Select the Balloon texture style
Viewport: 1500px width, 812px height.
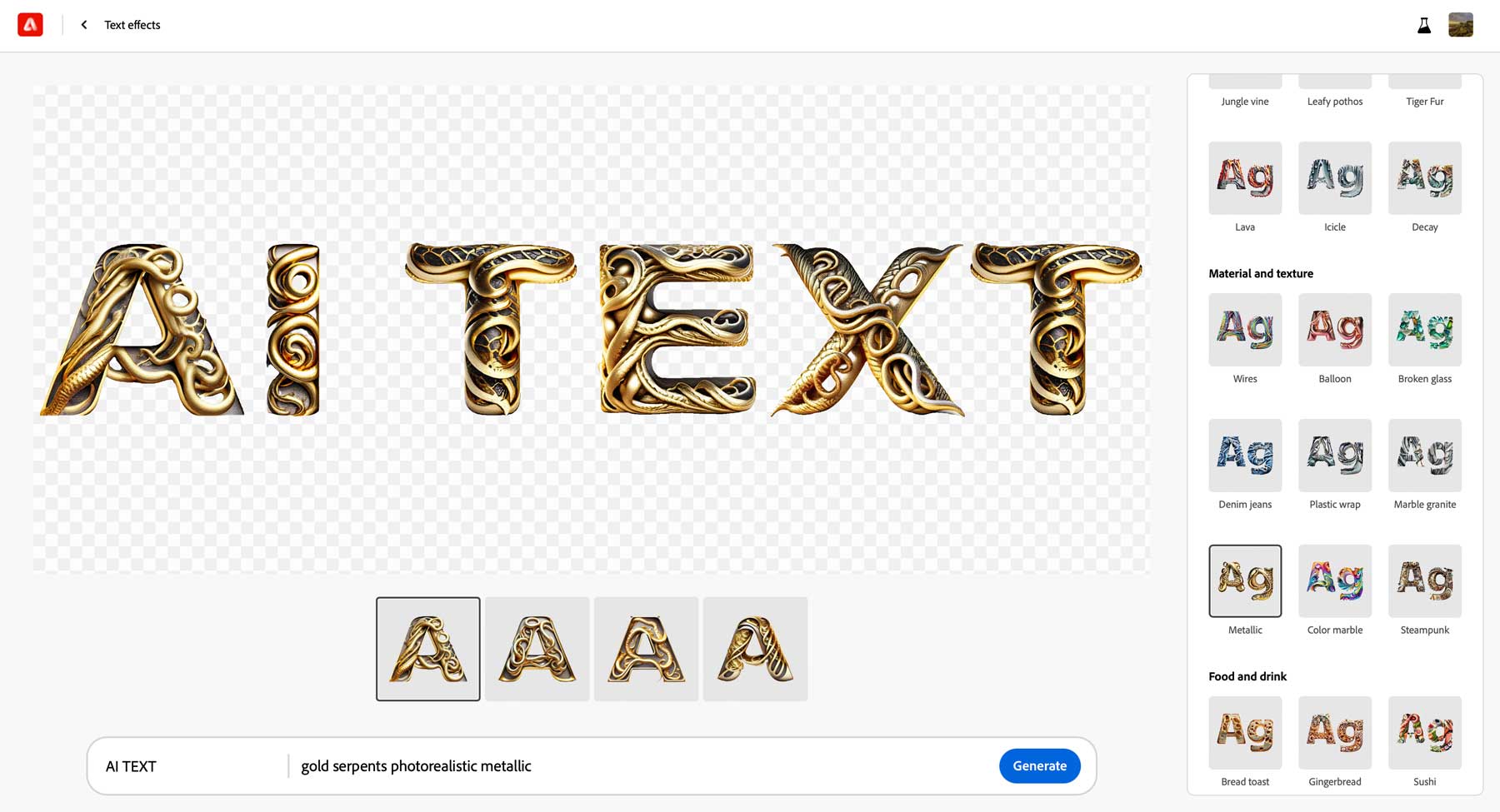click(x=1334, y=330)
